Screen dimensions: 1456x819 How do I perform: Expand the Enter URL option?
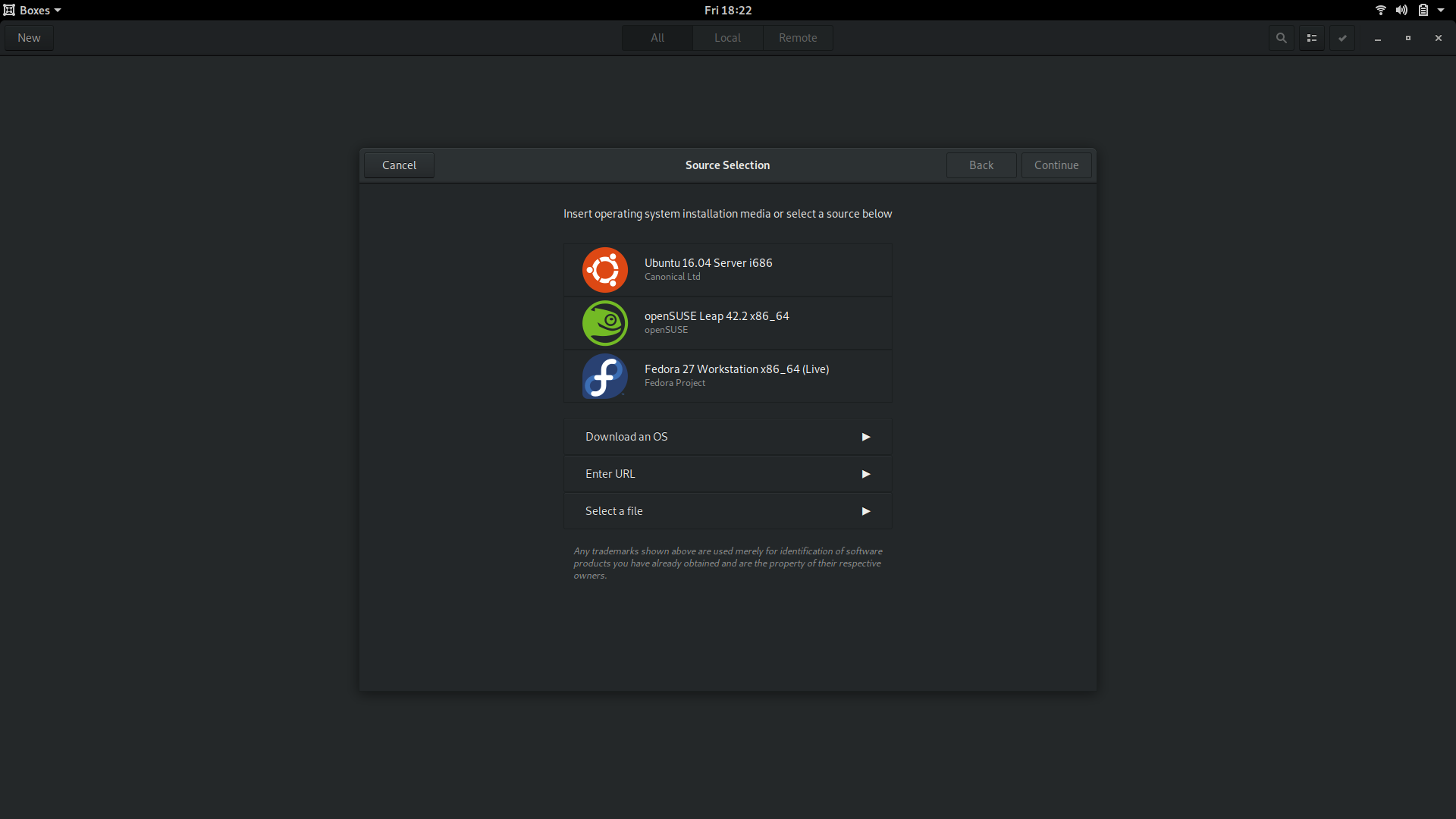point(727,474)
